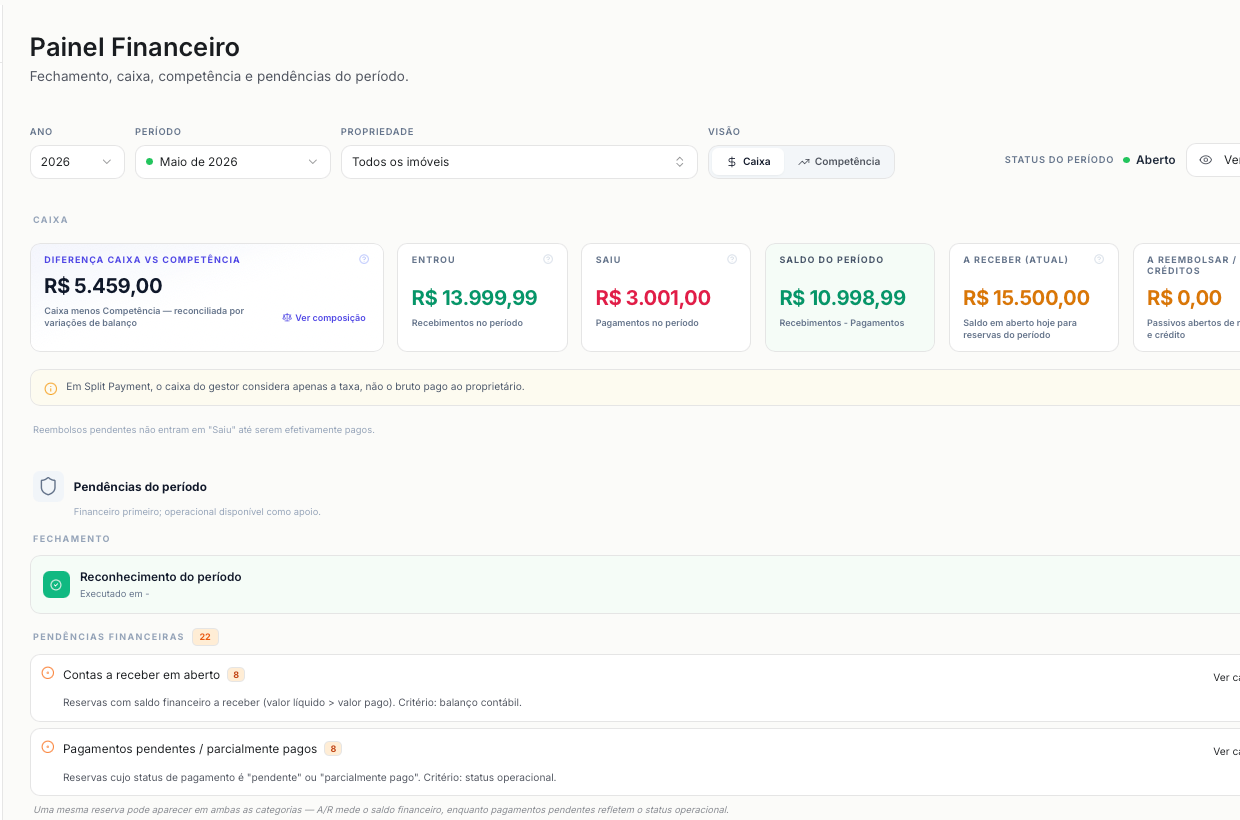
Task: Switch view to Competência
Action: [839, 162]
